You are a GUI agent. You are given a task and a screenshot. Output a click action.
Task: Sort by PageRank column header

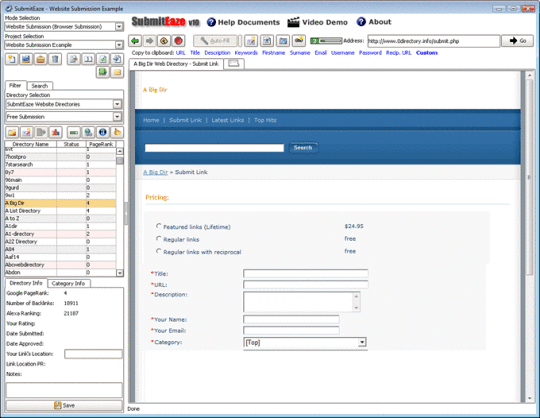tap(101, 144)
